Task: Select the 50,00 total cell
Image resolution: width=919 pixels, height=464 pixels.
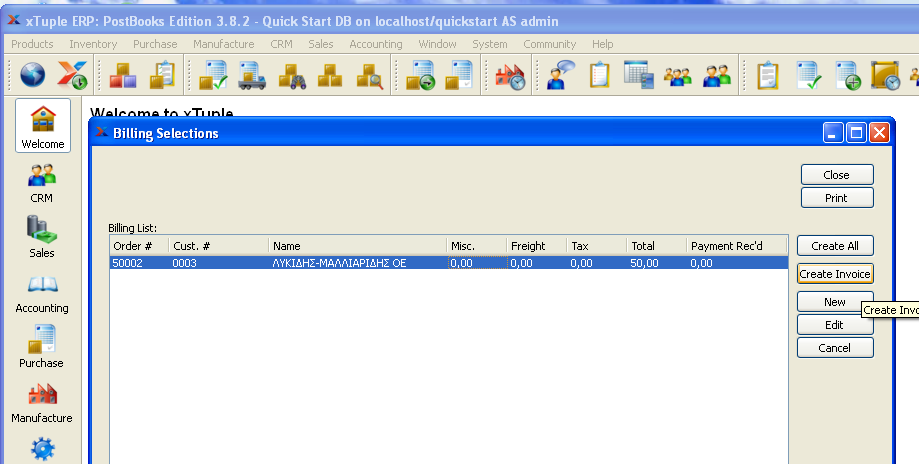Action: click(656, 263)
